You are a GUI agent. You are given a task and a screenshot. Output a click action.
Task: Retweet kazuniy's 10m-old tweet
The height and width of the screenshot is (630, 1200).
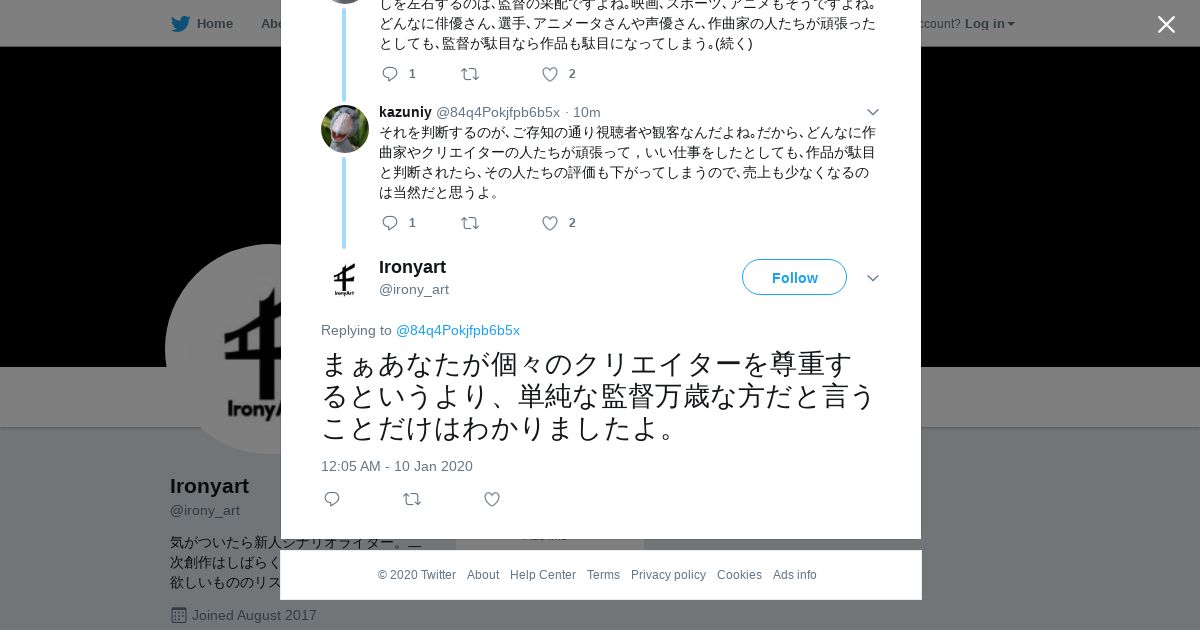point(470,223)
